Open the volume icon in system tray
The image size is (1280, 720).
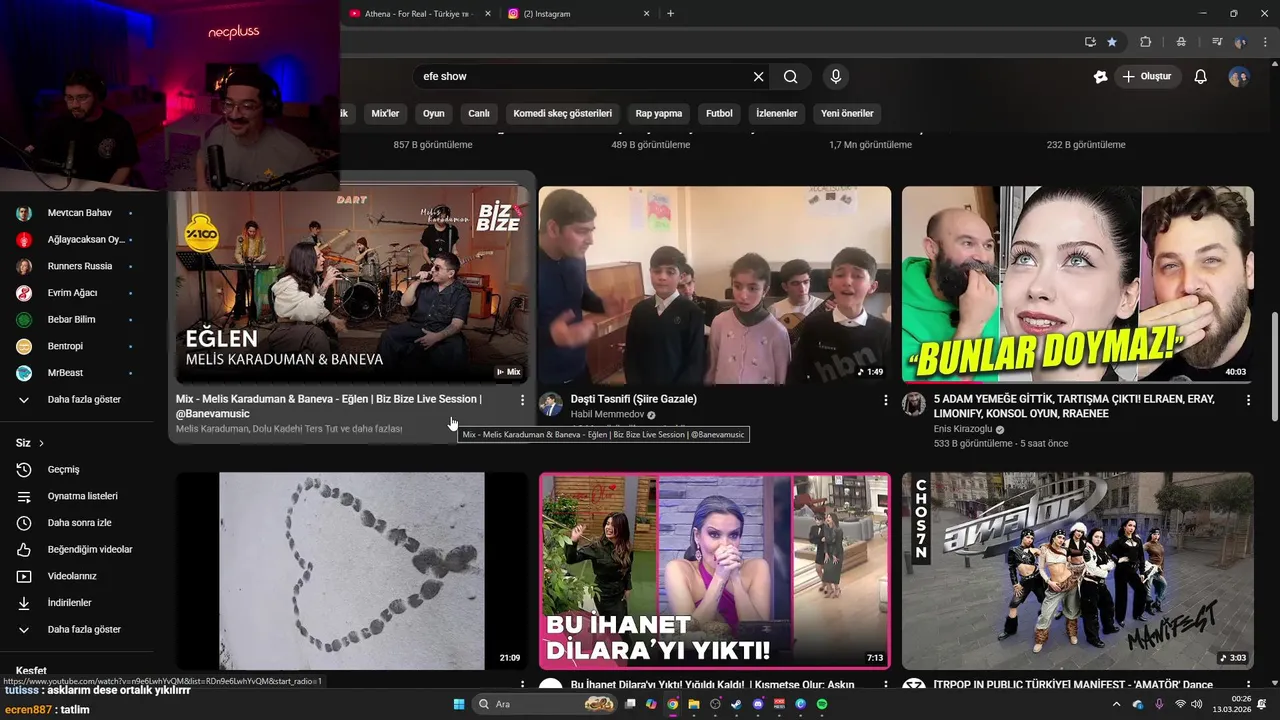(1197, 704)
